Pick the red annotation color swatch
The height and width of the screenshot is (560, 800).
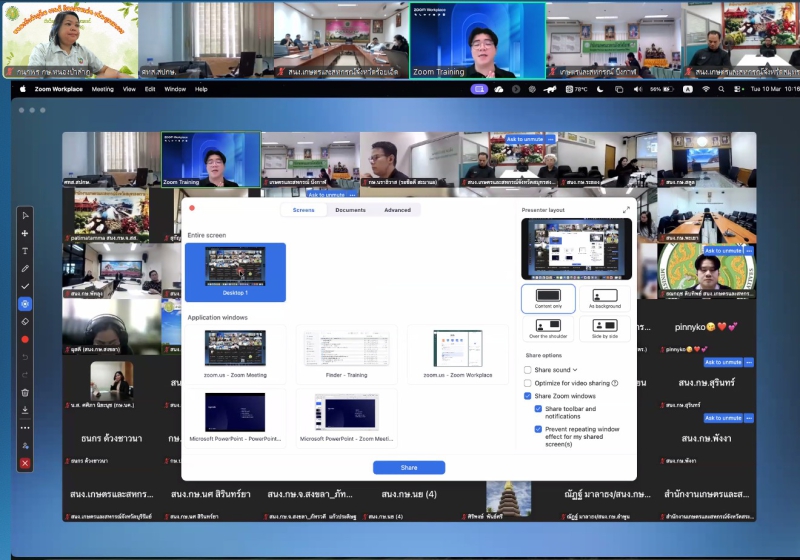[x=25, y=340]
